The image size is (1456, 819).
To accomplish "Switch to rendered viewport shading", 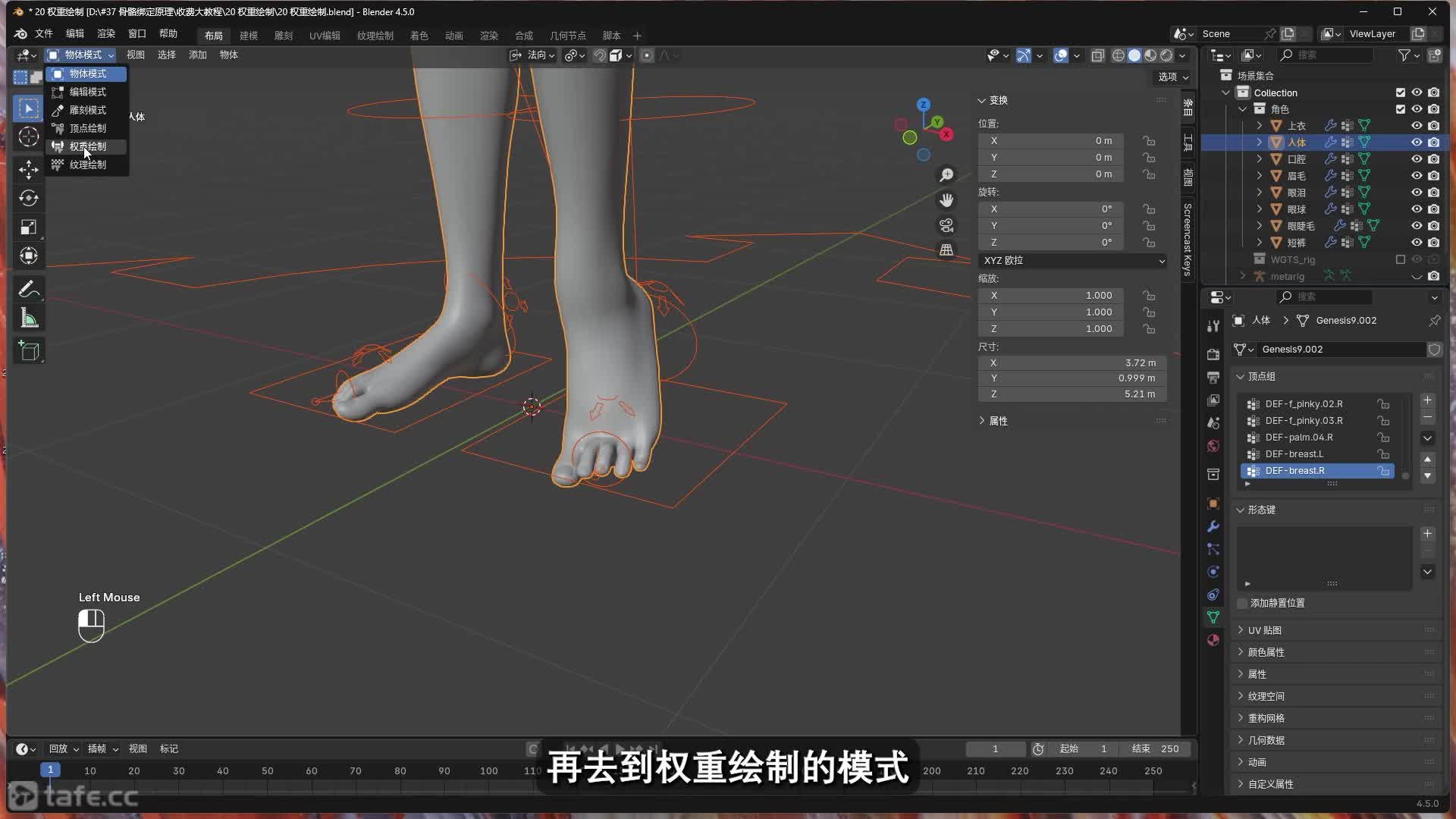I will click(x=1166, y=55).
